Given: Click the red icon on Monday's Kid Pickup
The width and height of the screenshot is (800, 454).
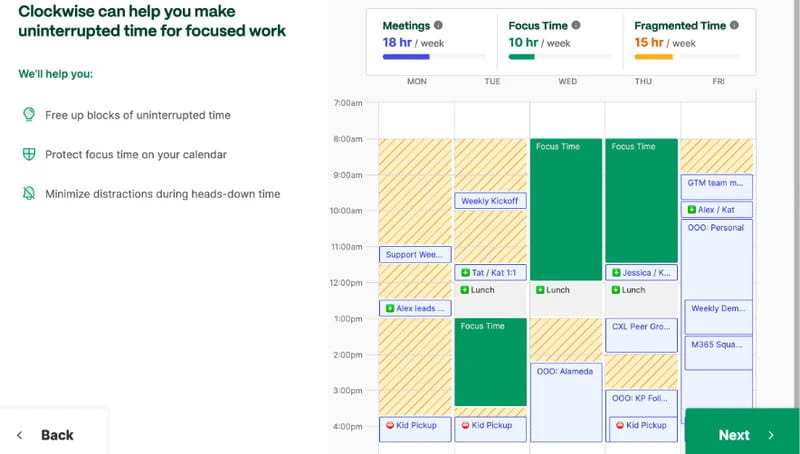Looking at the screenshot, I should click(x=390, y=425).
